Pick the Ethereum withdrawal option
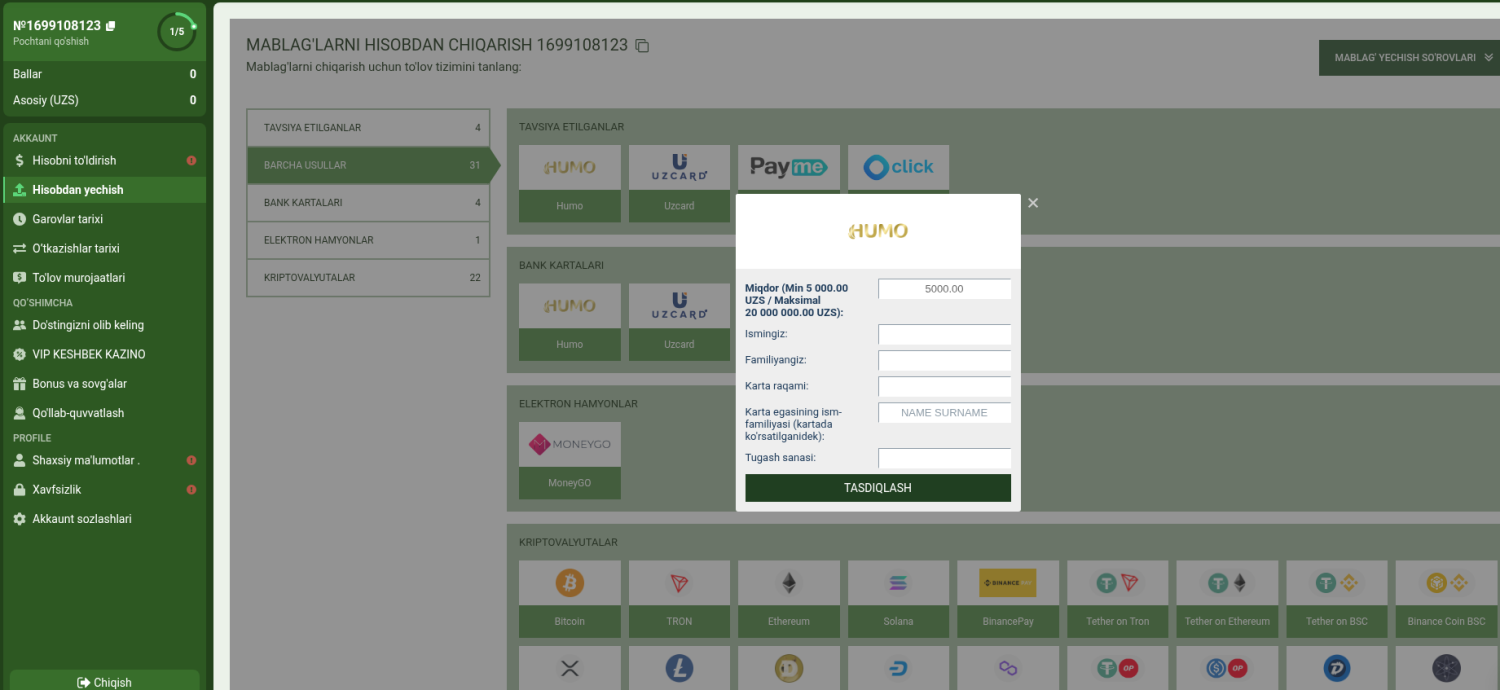 [x=789, y=583]
